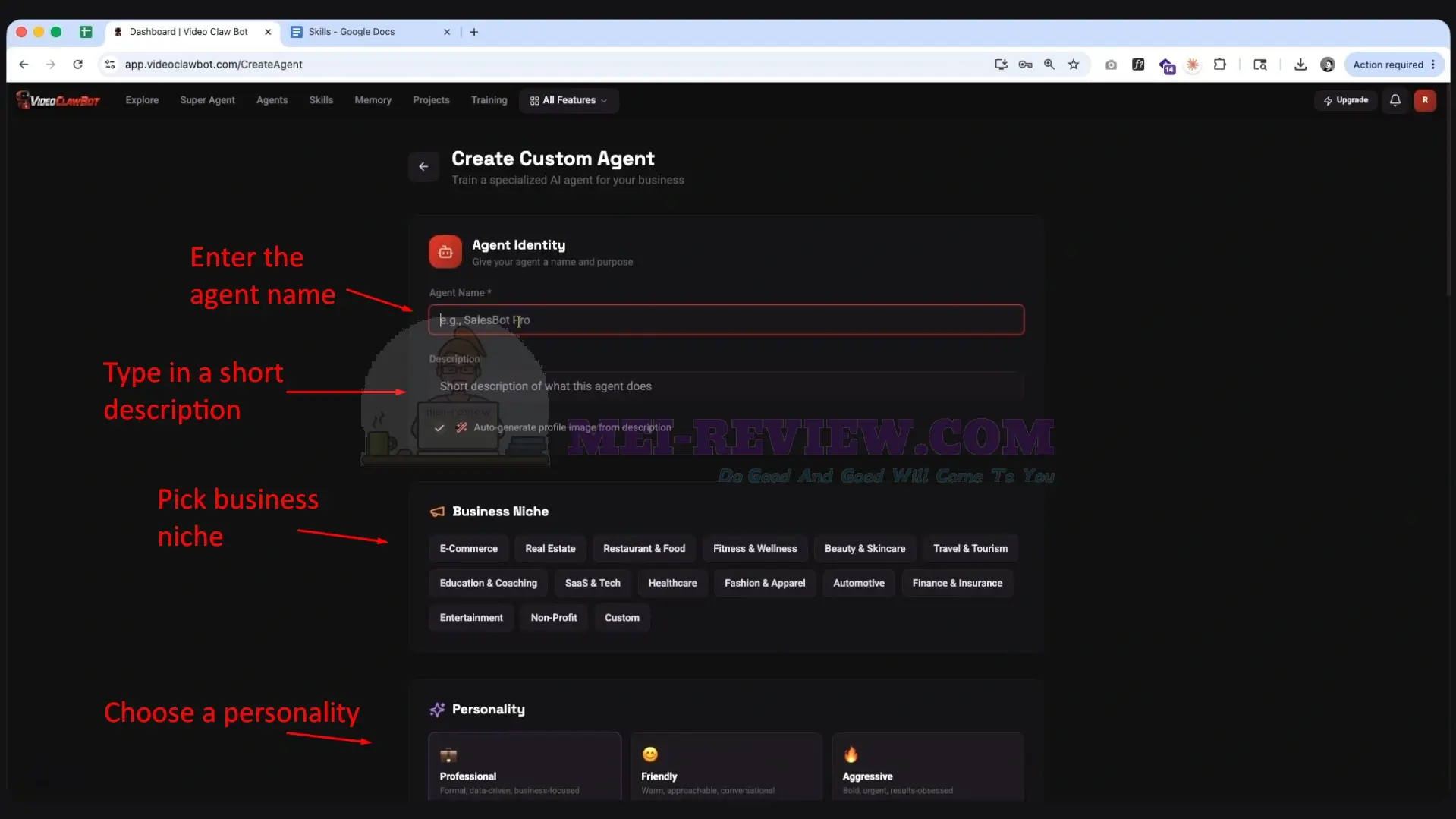Open the user avatar R menu
This screenshot has height=819, width=1456.
[x=1424, y=100]
